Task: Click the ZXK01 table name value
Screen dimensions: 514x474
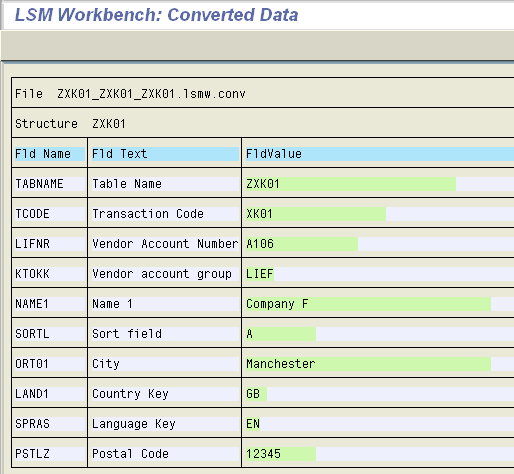Action: (351, 184)
